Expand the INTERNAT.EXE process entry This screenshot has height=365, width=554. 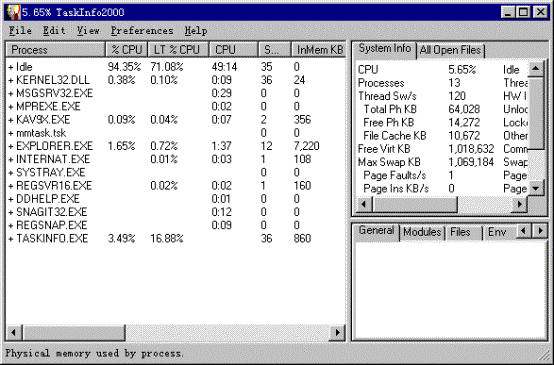pos(11,159)
